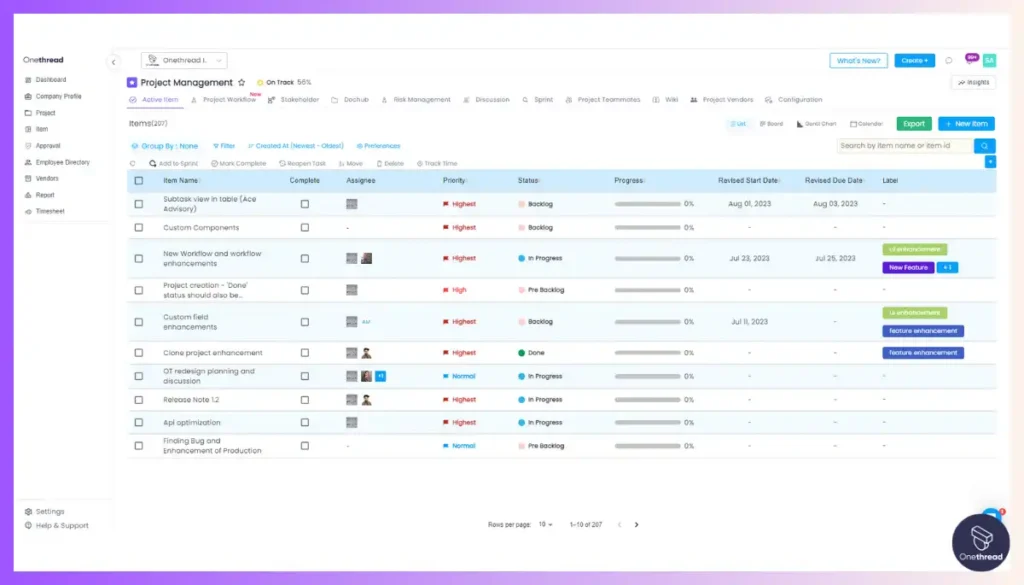Mark Finding Bug and Enhancement complete checkbox

tap(304, 446)
